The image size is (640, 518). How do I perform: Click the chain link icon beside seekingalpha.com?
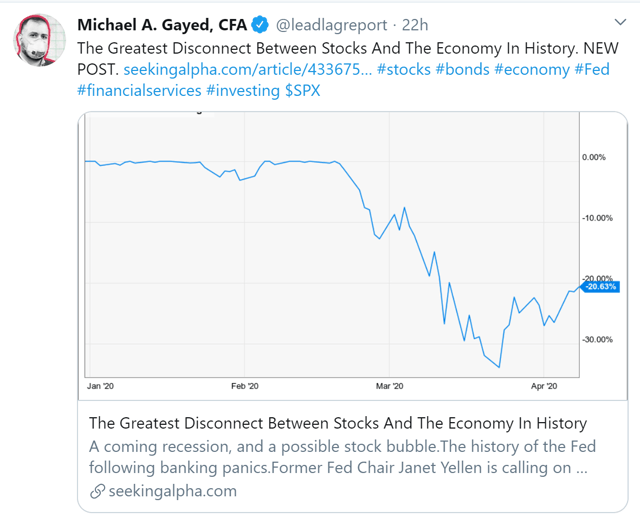97,490
